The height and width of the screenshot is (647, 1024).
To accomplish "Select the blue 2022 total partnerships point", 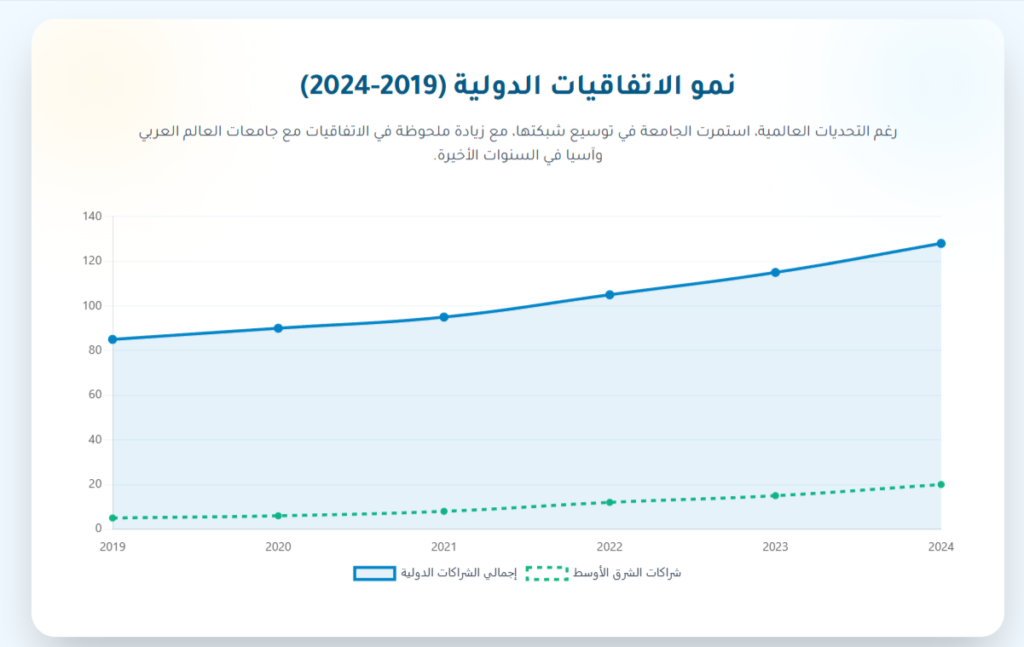I will pos(609,295).
